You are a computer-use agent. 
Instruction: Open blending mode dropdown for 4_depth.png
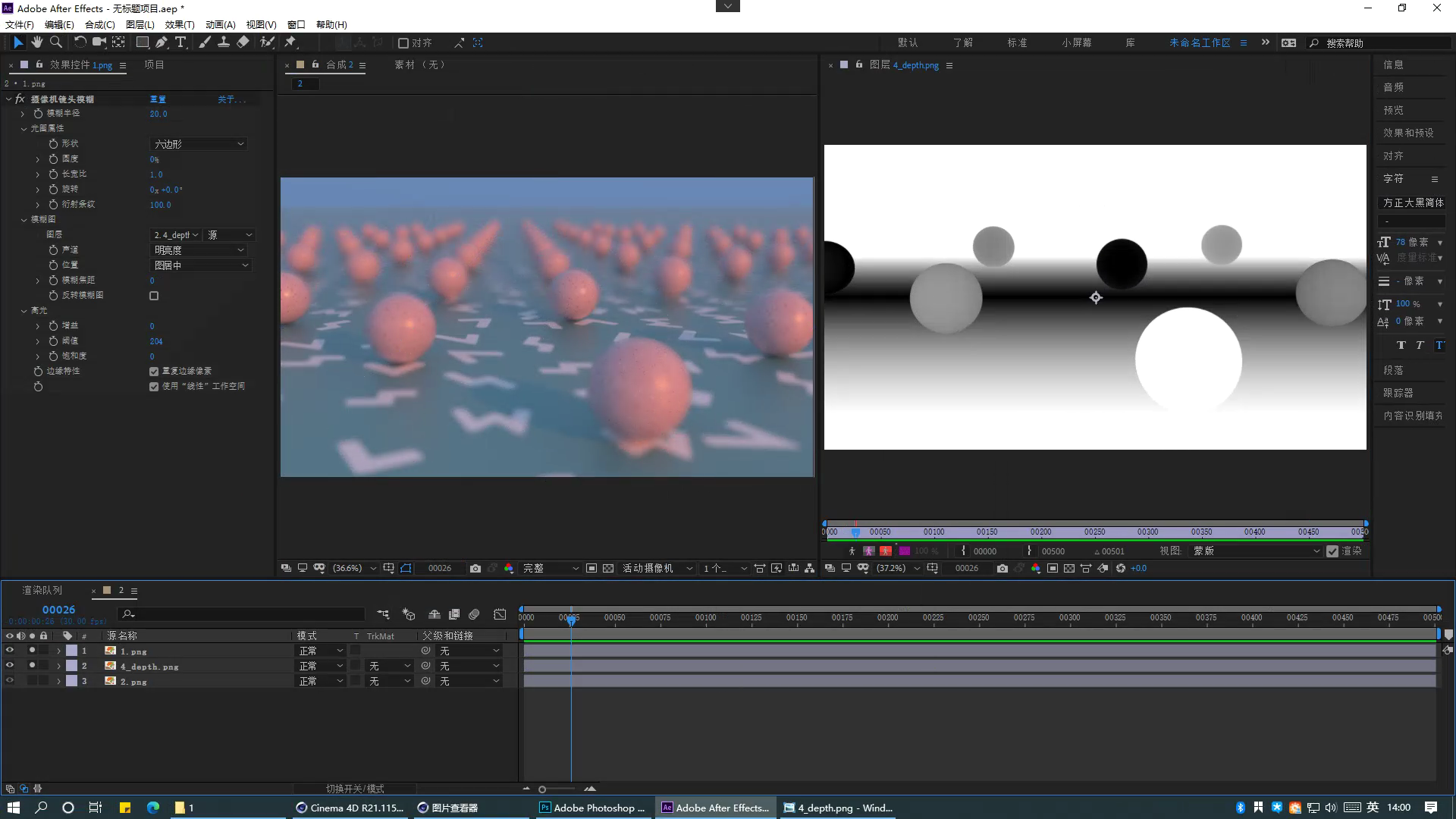point(320,666)
